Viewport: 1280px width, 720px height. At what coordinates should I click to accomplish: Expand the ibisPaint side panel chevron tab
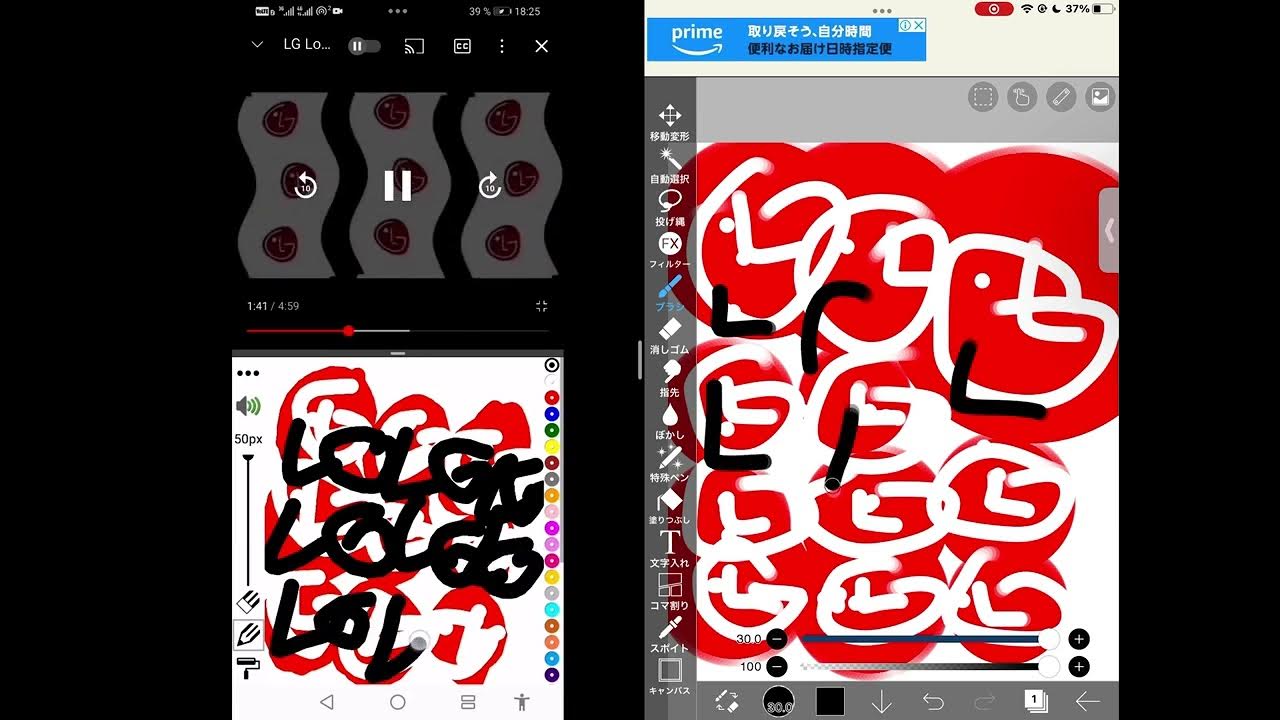[x=1109, y=230]
